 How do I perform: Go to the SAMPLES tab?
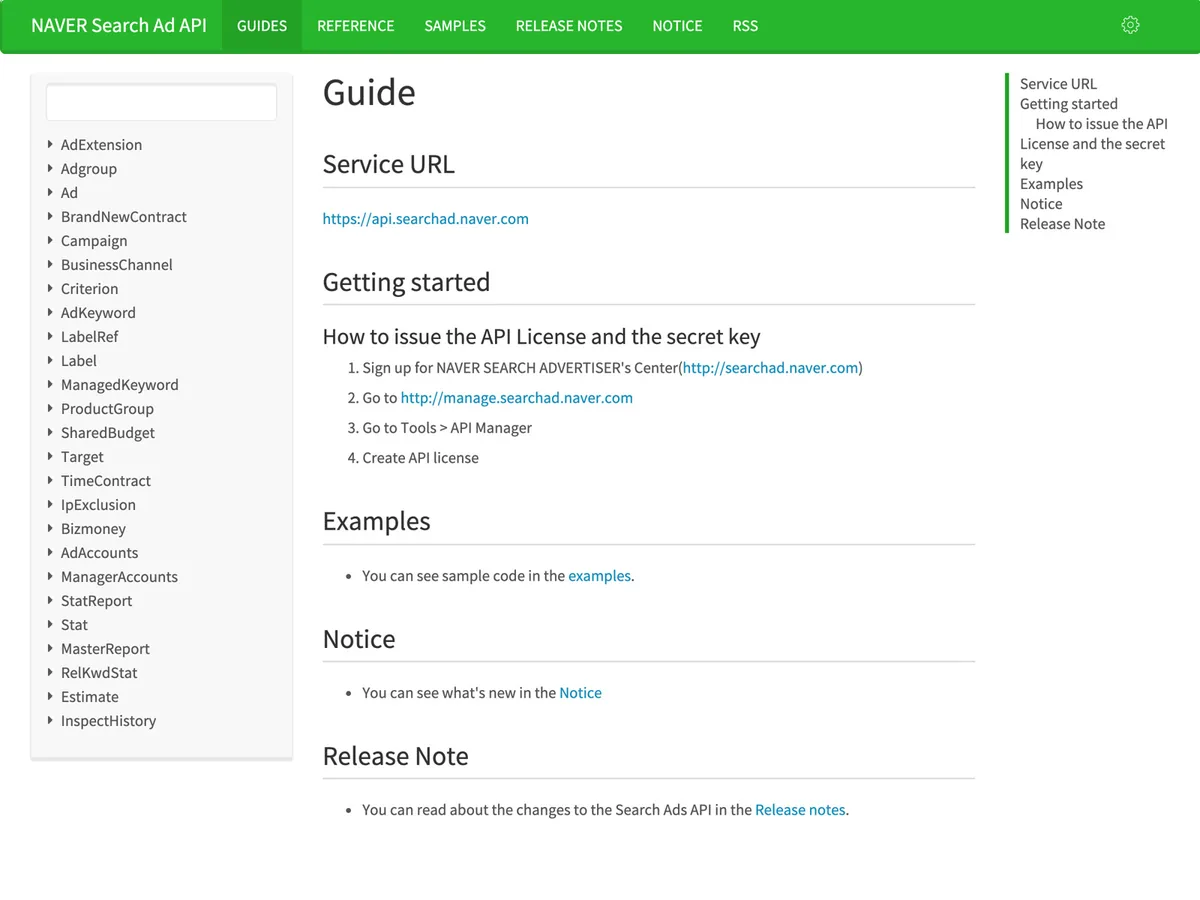tap(455, 26)
